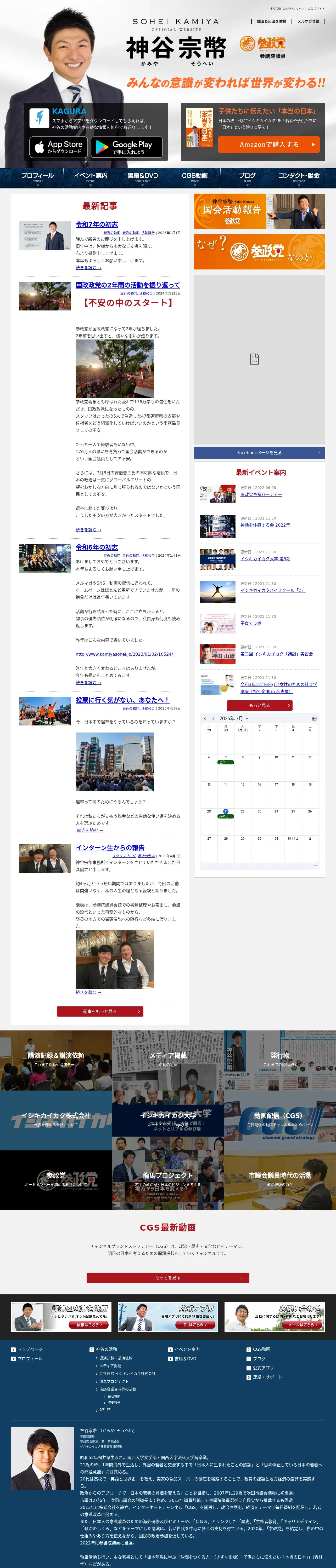Image resolution: width=336 pixels, height=1568 pixels.
Task: Click the 令和7年の初志 article thumbnail
Action: [x=45, y=235]
